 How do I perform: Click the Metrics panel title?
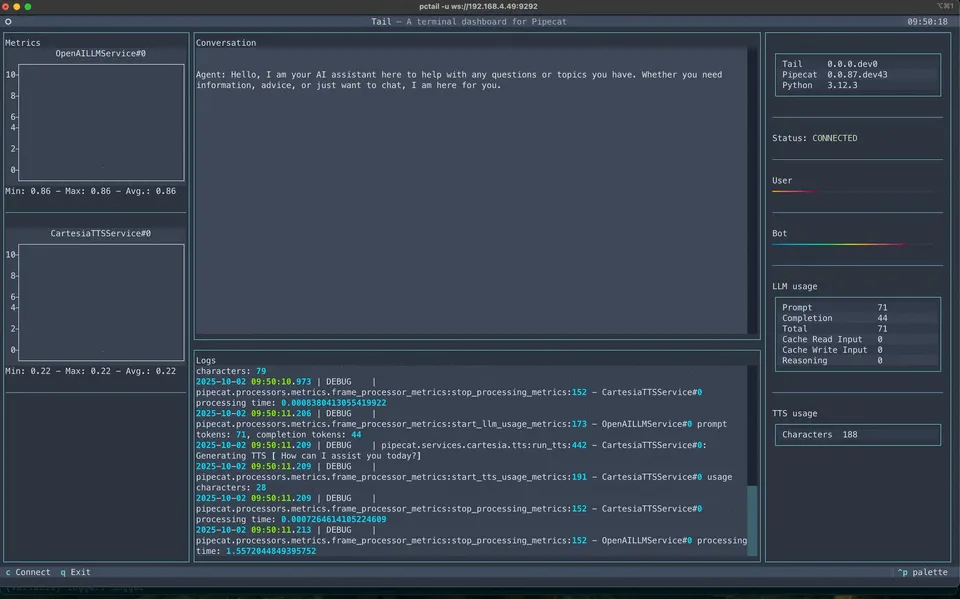click(x=23, y=43)
